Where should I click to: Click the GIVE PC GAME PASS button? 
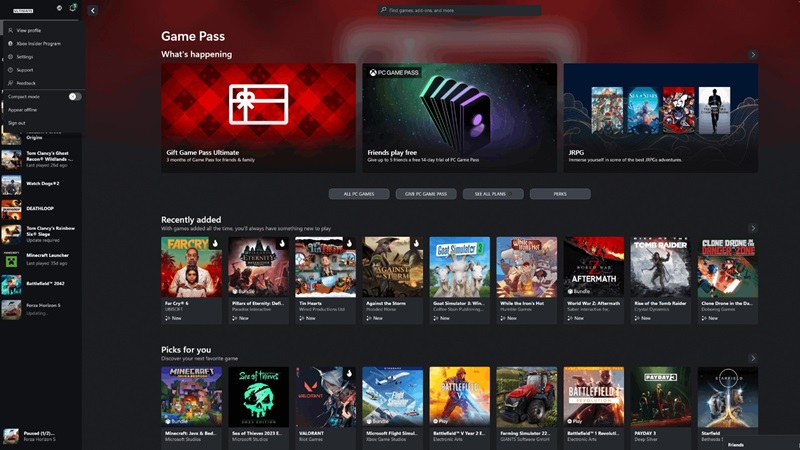pos(426,194)
